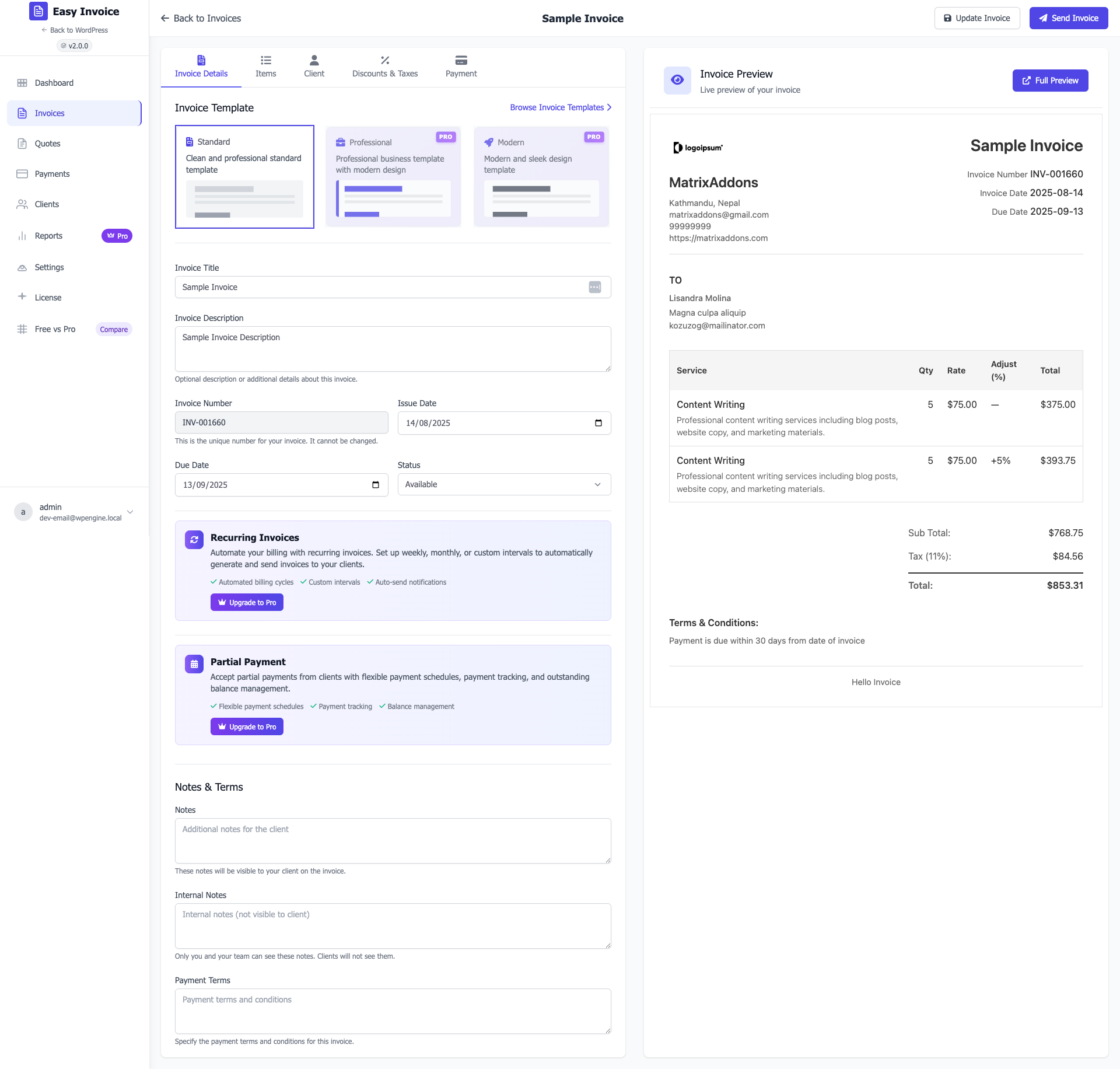The height and width of the screenshot is (1069, 1120).
Task: Click the Invoice Title input field
Action: [393, 287]
